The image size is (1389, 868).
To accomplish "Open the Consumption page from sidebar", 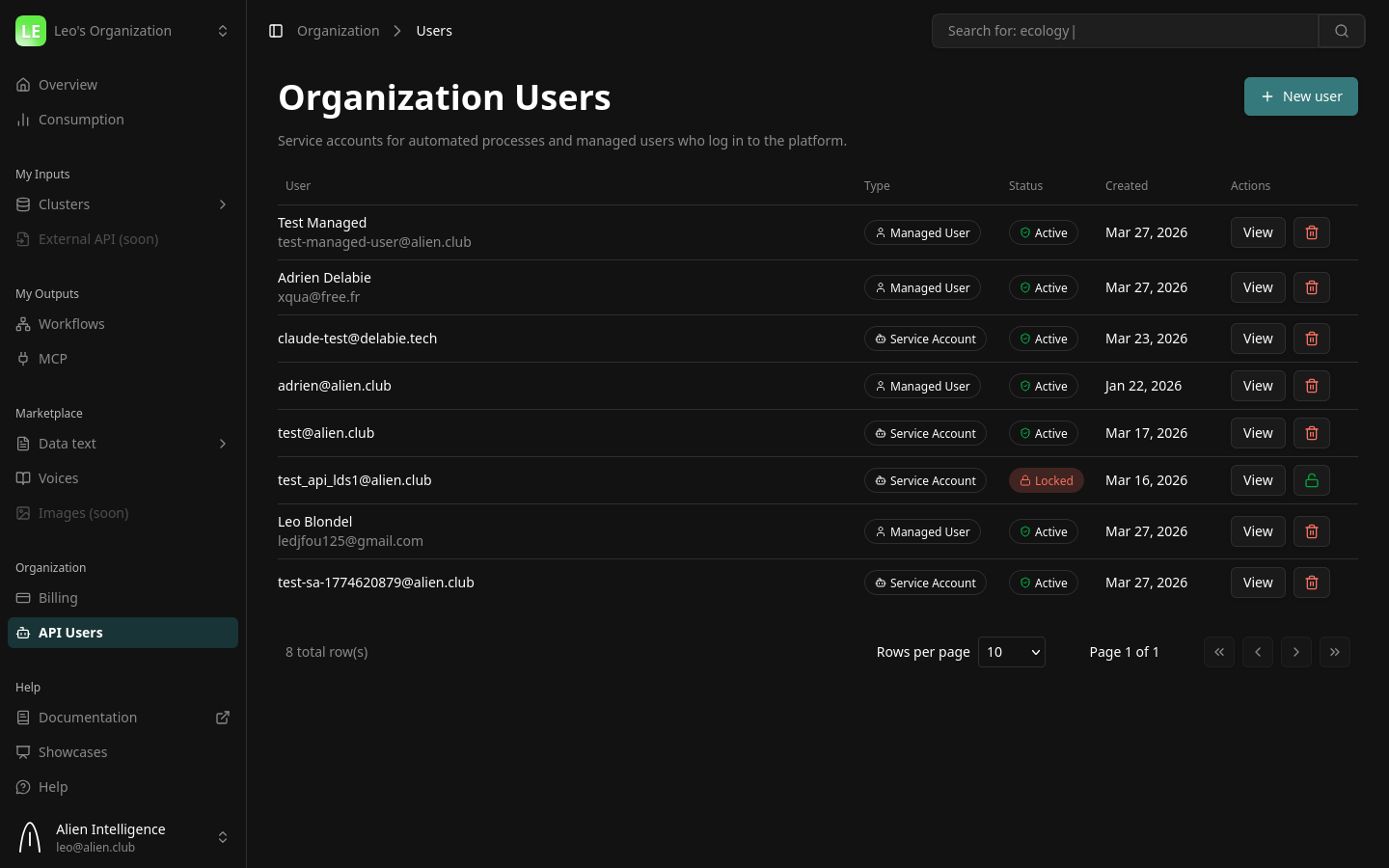I will point(81,119).
